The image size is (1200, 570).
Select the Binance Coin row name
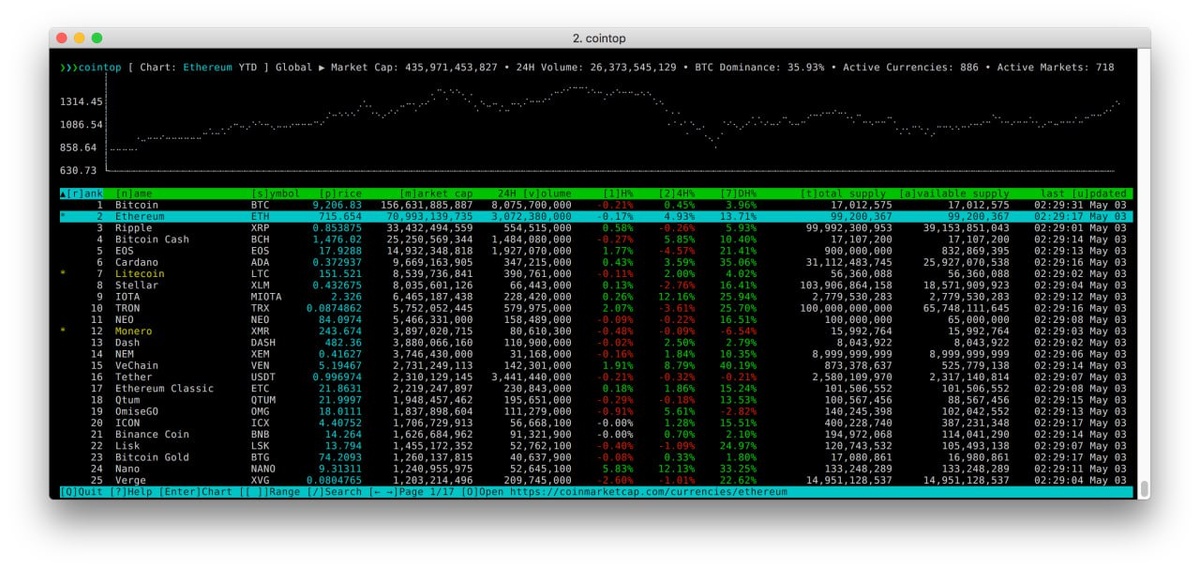[x=152, y=435]
